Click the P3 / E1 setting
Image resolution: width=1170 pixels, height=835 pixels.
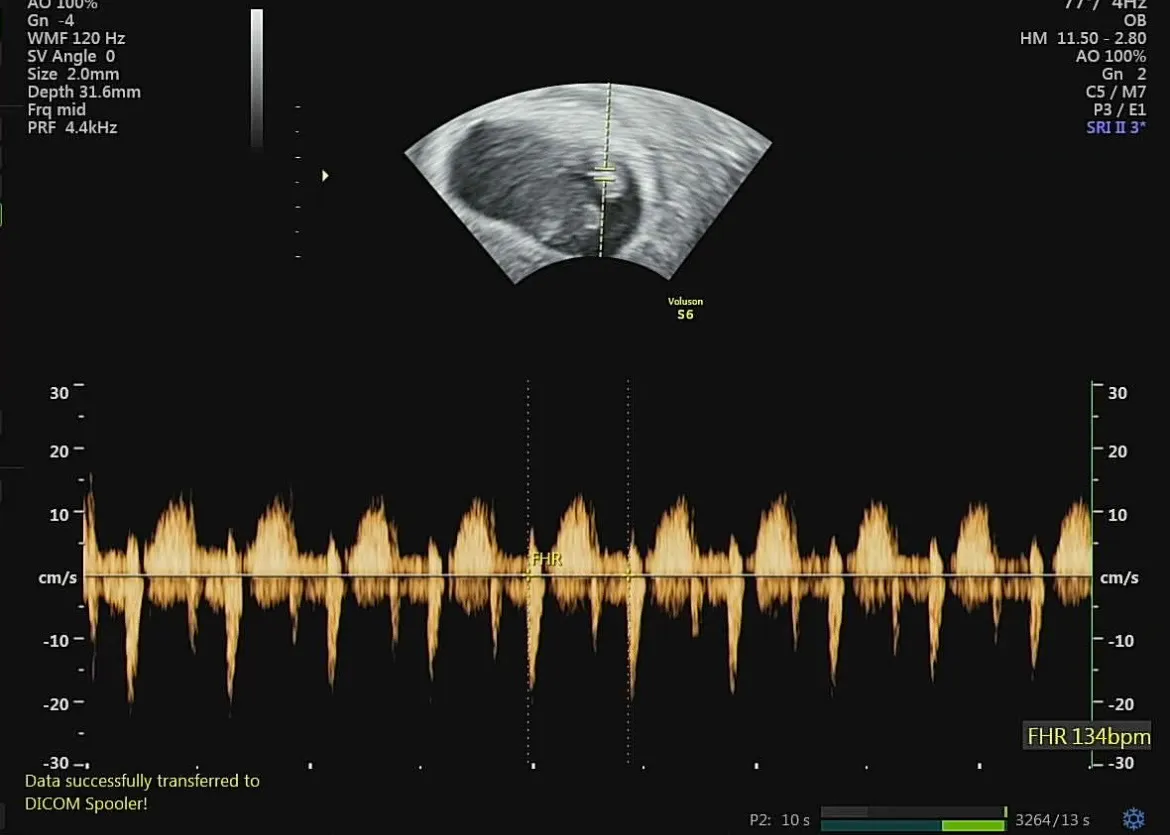pos(1120,110)
